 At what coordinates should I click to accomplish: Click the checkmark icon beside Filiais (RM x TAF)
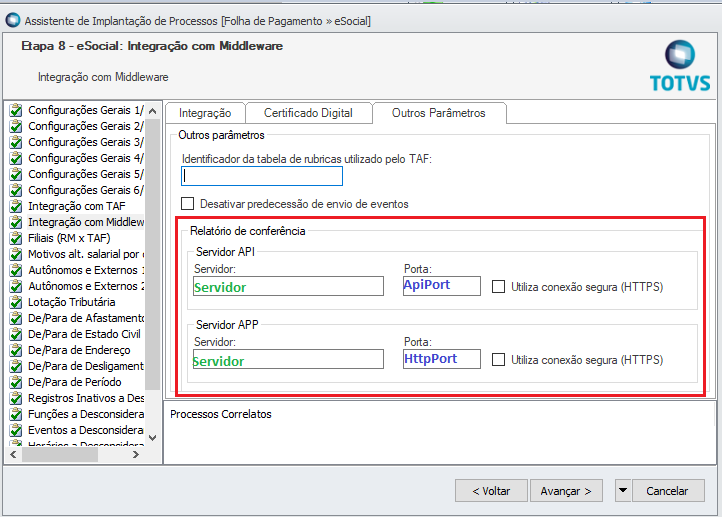[16, 238]
